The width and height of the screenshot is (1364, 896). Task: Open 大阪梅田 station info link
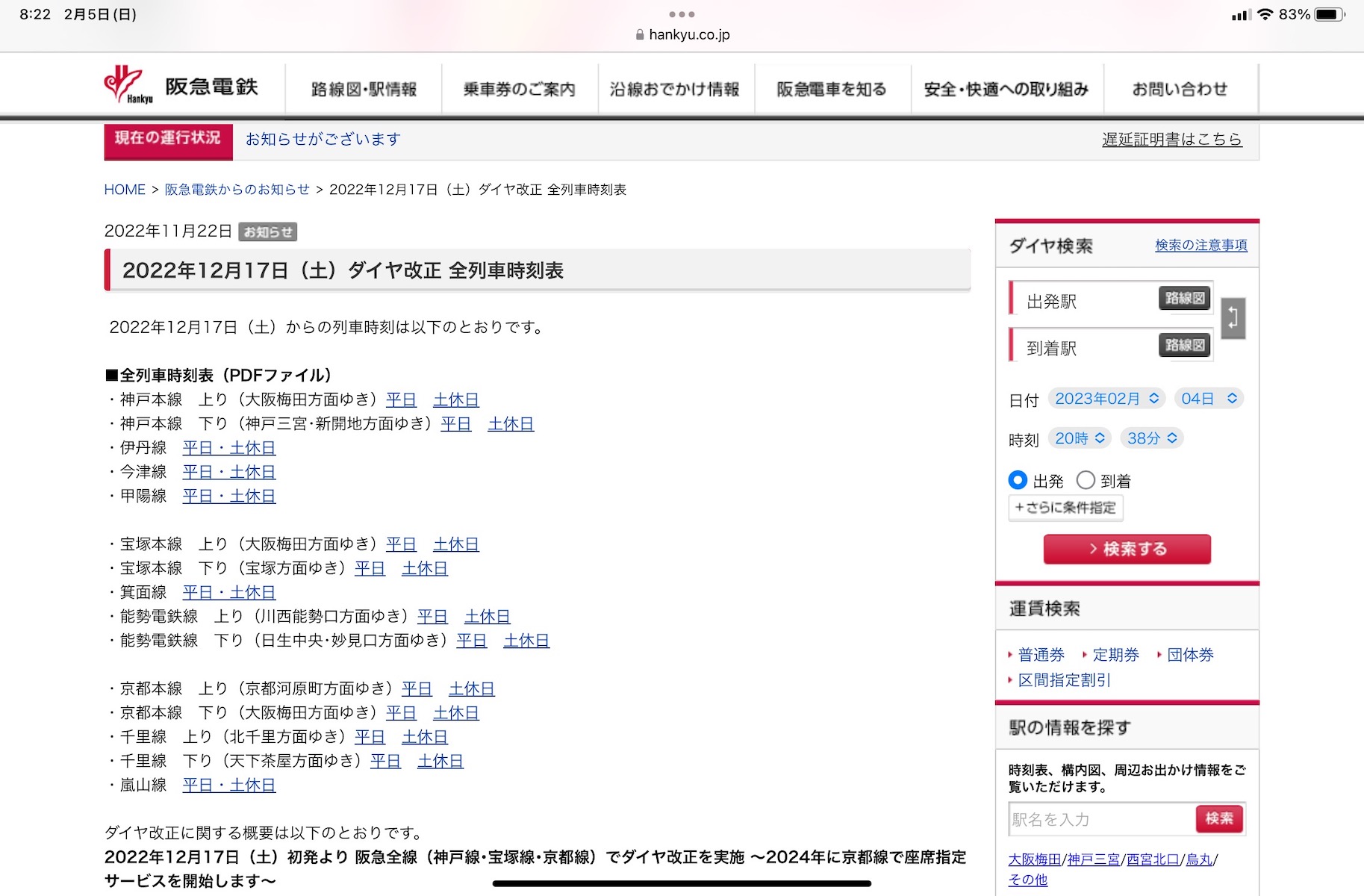point(1035,859)
